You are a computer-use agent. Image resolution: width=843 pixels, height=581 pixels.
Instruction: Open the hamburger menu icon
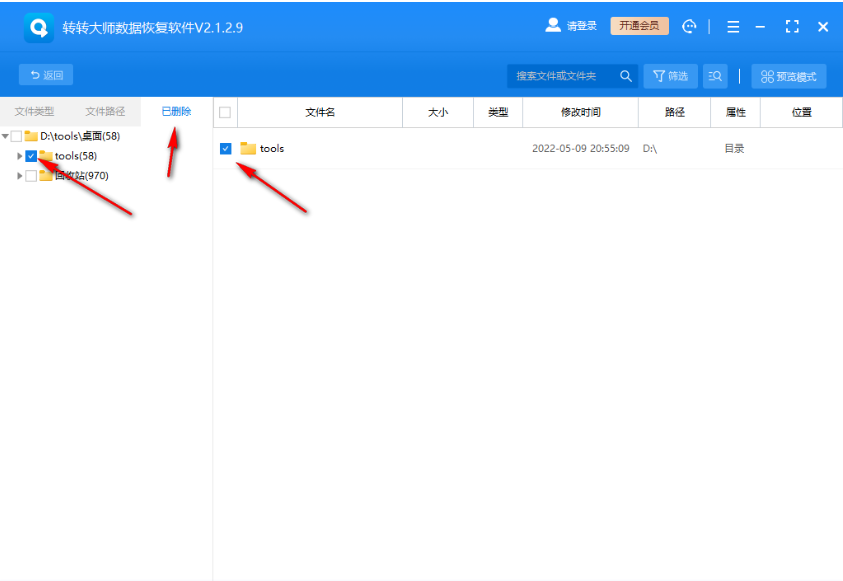pyautogui.click(x=733, y=27)
